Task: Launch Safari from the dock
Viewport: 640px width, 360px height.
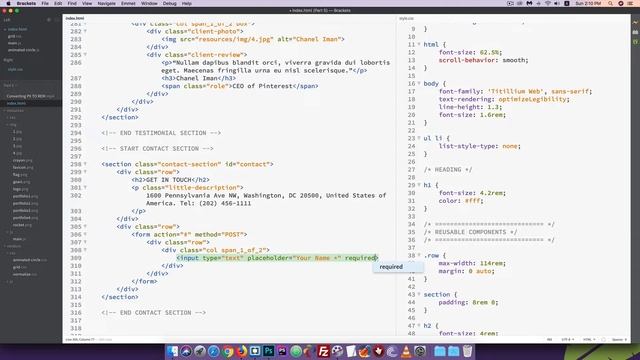Action: pyautogui.click(x=213, y=351)
